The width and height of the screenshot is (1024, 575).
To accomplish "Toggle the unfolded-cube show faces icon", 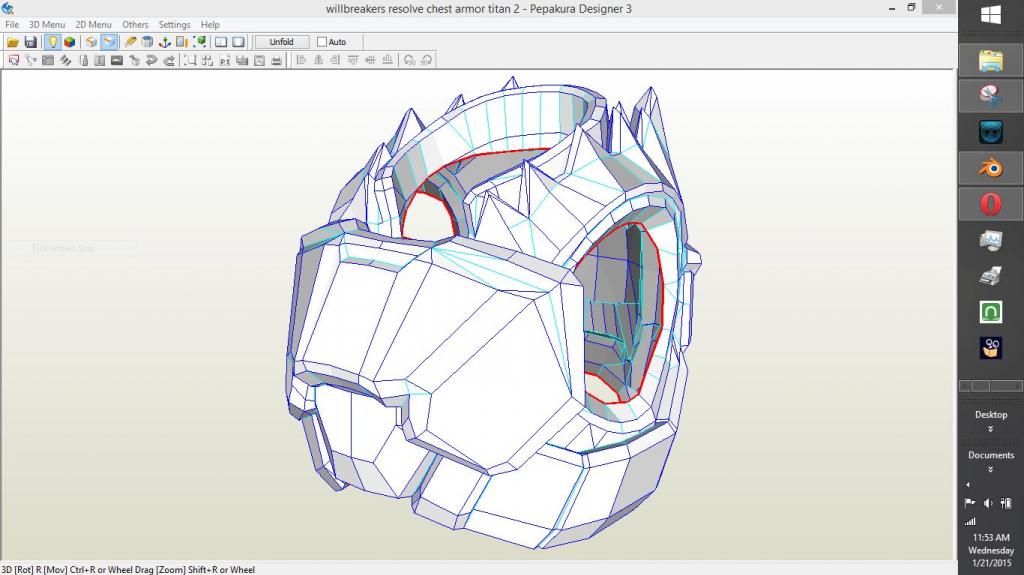I will [91, 42].
